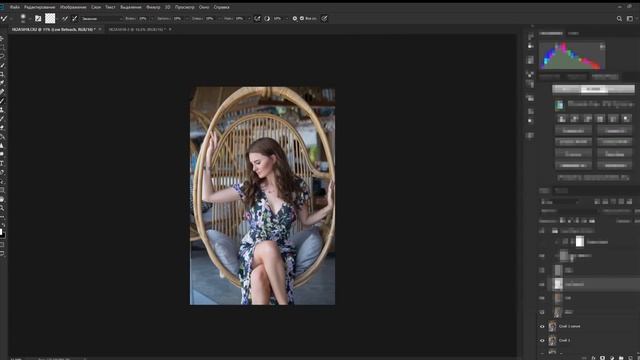Open the brush preset picker
640x360 pixels.
[x=23, y=18]
